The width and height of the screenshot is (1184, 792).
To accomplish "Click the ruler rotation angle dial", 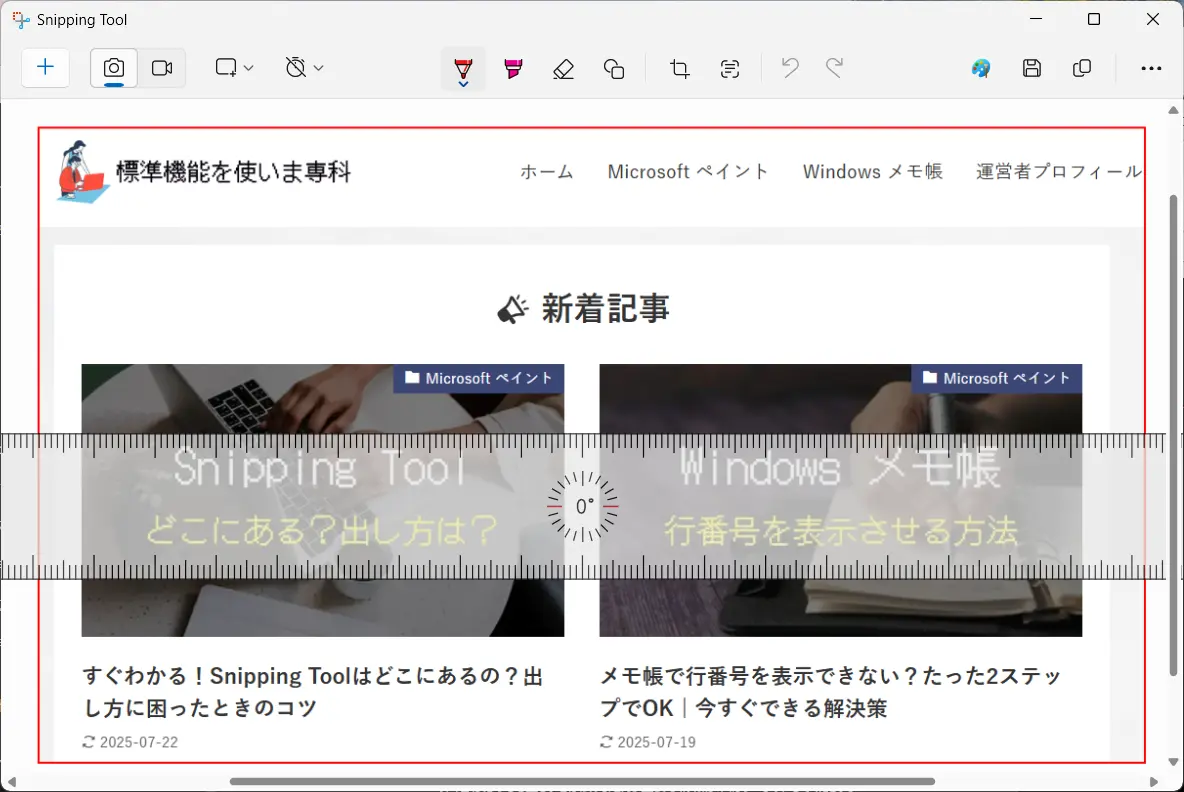I will coord(583,507).
